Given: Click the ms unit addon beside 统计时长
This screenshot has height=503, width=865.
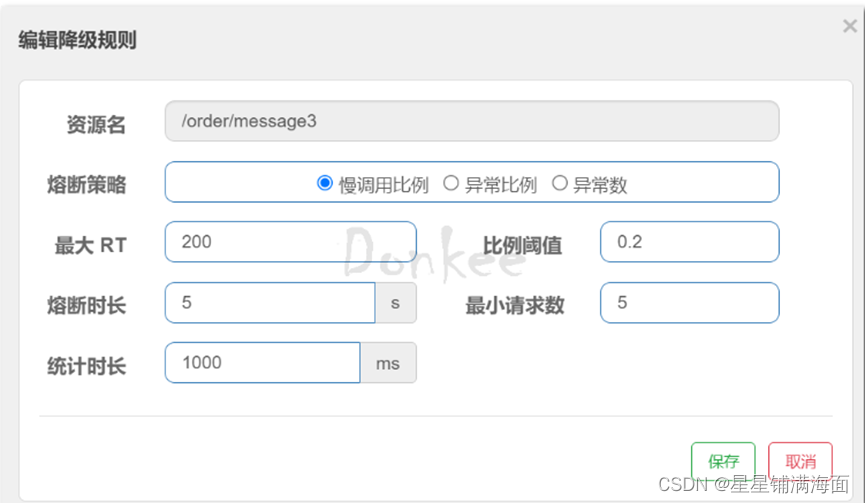Looking at the screenshot, I should click(388, 362).
